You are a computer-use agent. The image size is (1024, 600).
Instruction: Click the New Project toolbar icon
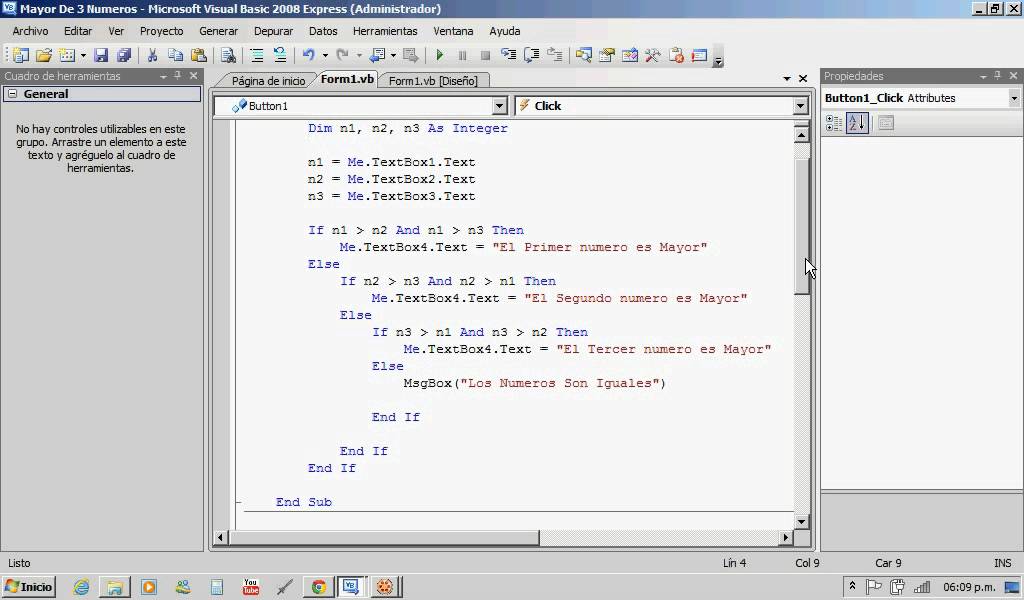21,55
